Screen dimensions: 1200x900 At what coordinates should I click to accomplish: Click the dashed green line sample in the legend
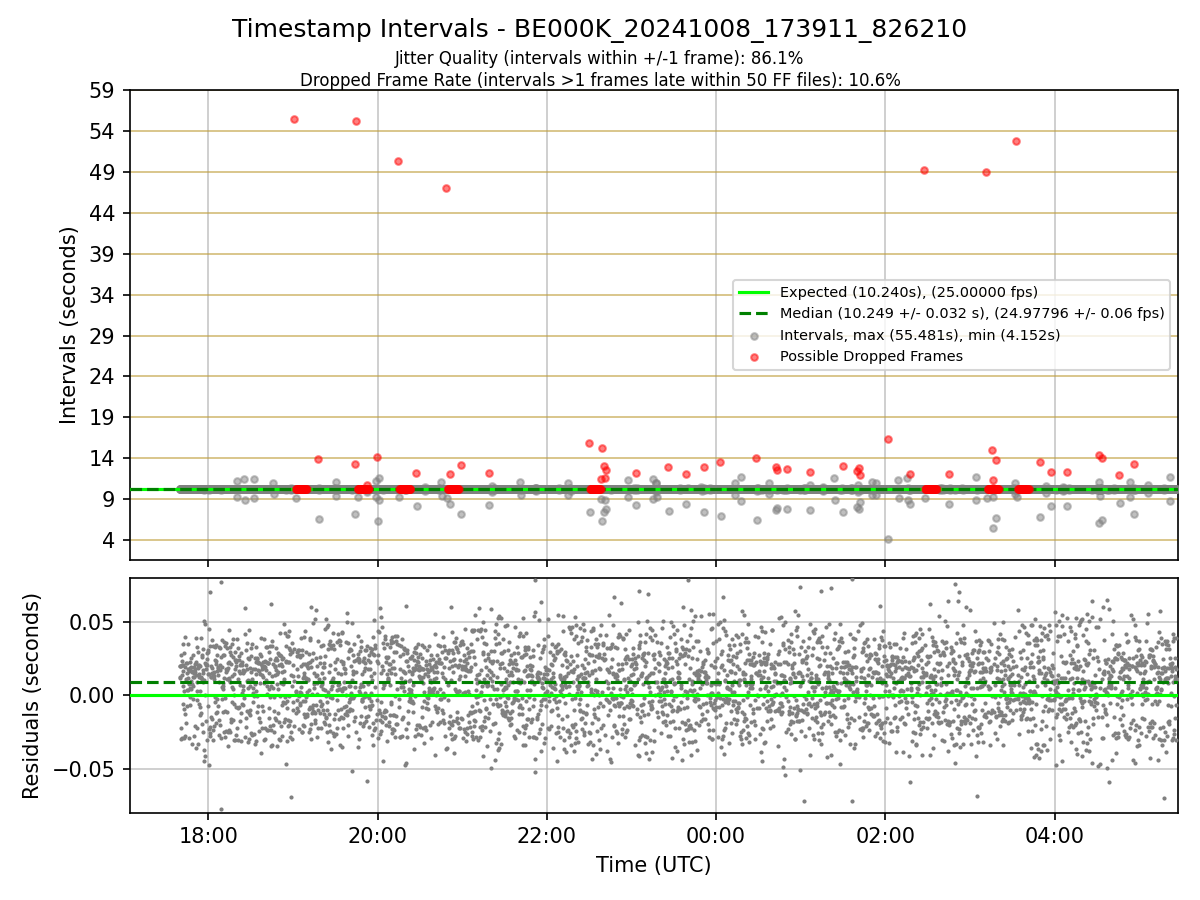[x=754, y=313]
